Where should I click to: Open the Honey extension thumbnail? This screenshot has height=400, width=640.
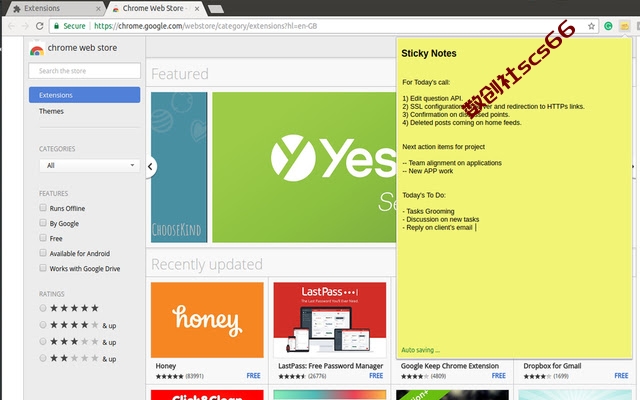tap(207, 320)
